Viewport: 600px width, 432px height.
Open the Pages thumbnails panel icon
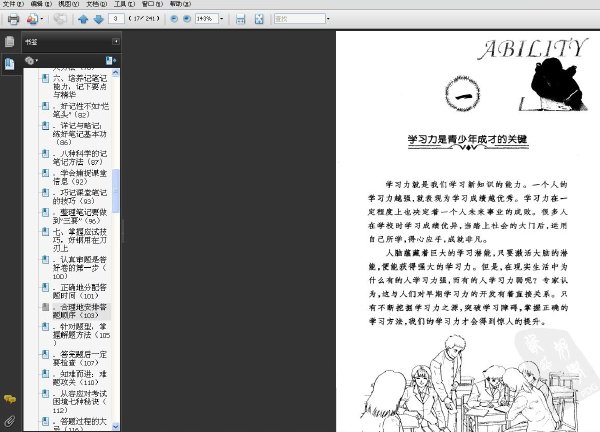(10, 41)
